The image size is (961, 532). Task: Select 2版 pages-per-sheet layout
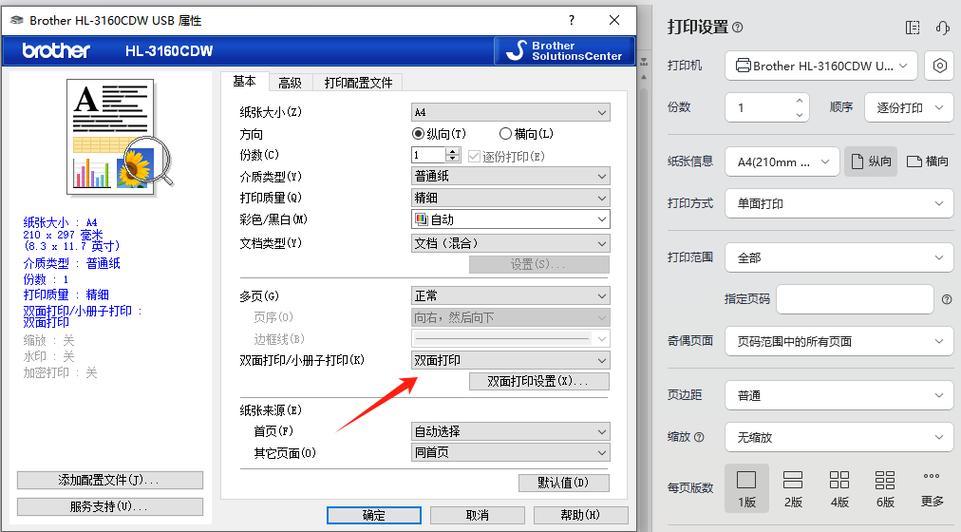click(793, 488)
